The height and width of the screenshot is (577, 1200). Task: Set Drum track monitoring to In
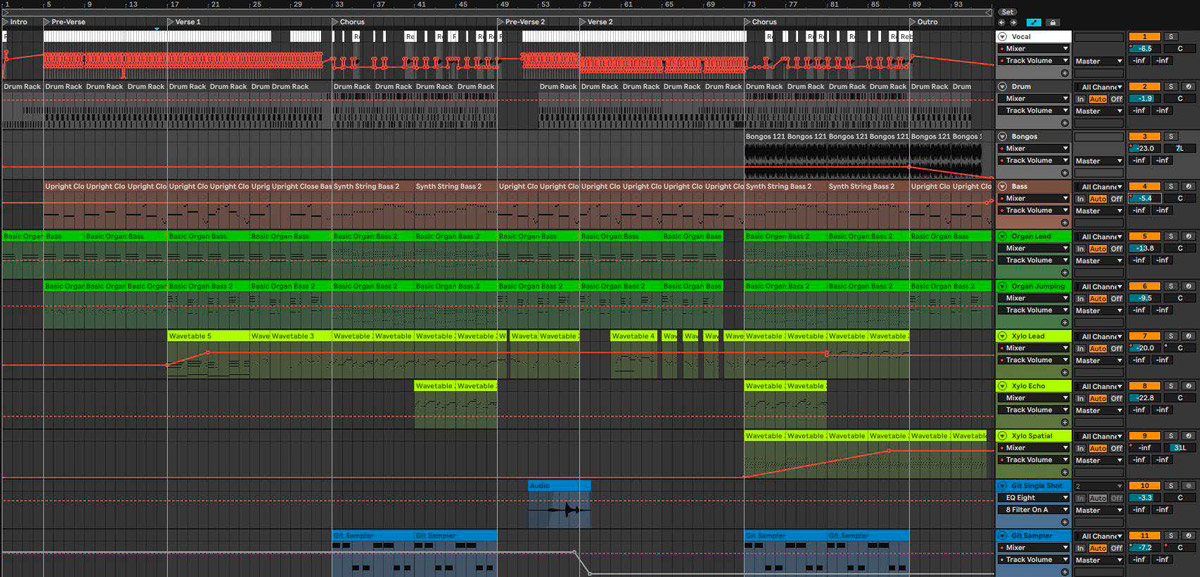1080,99
